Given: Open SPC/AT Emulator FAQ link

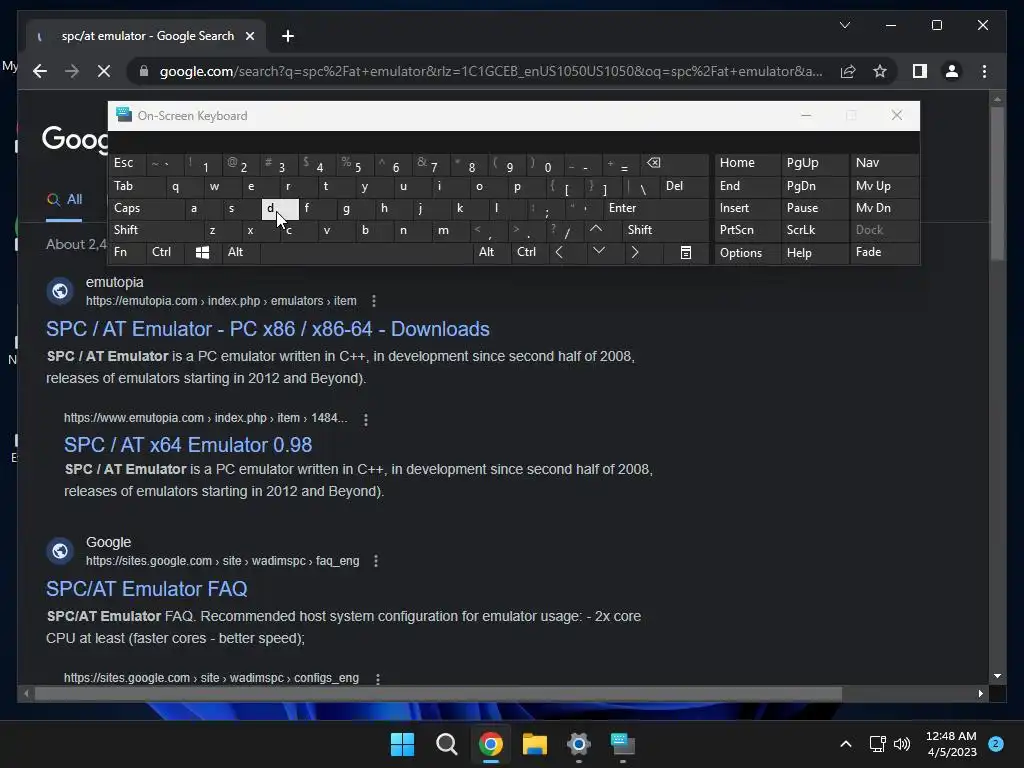Looking at the screenshot, I should 146,589.
